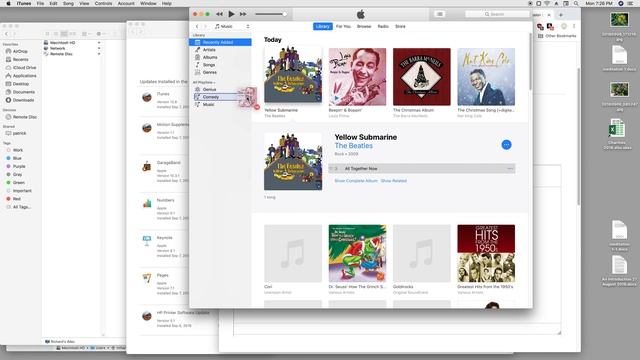Open The Christmas Album cover
This screenshot has width=640, height=360.
[x=422, y=77]
